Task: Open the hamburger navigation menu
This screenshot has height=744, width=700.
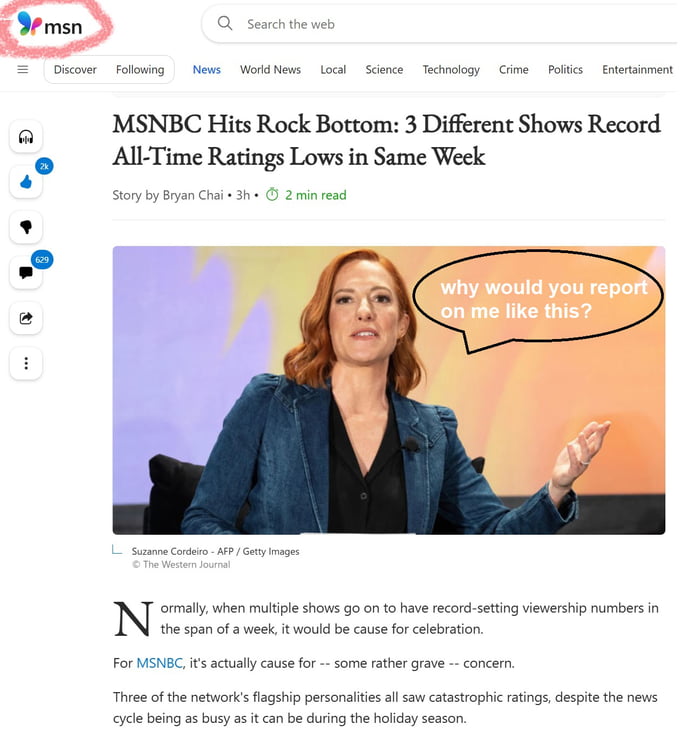Action: (23, 70)
